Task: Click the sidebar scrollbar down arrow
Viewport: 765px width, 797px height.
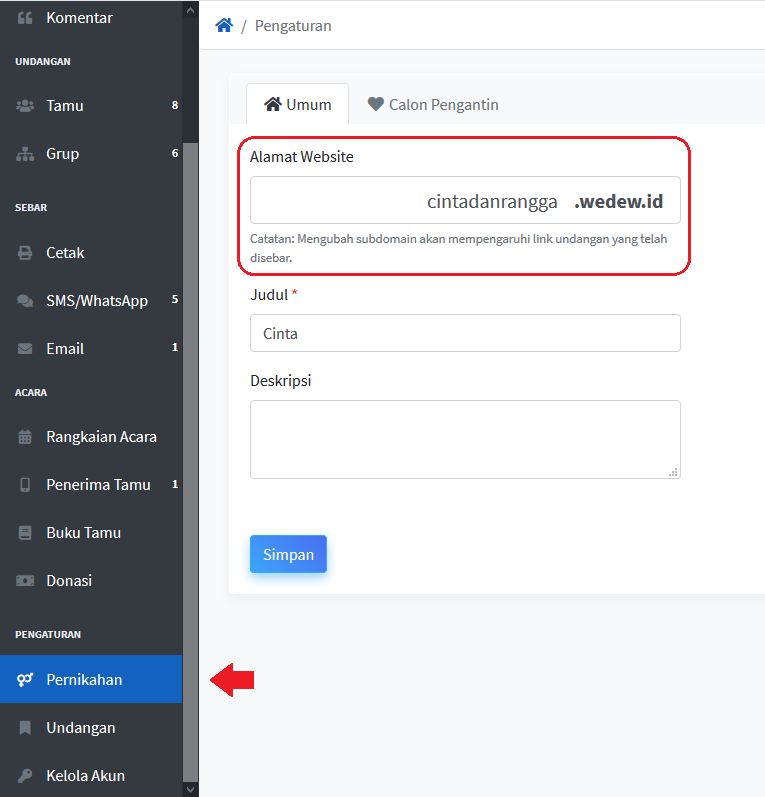Action: 190,789
